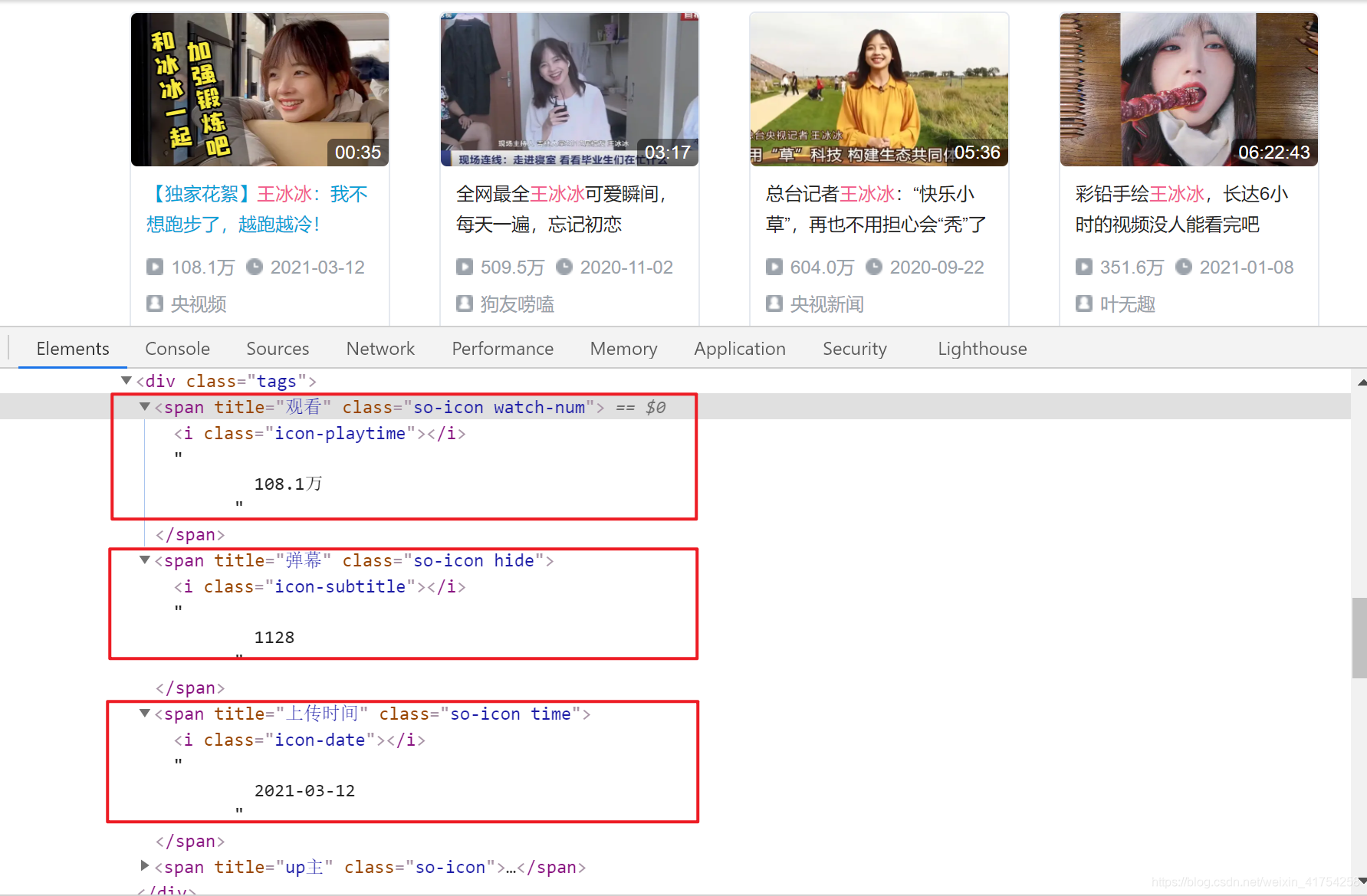Click play-count icon beside 108.1万

[x=155, y=267]
